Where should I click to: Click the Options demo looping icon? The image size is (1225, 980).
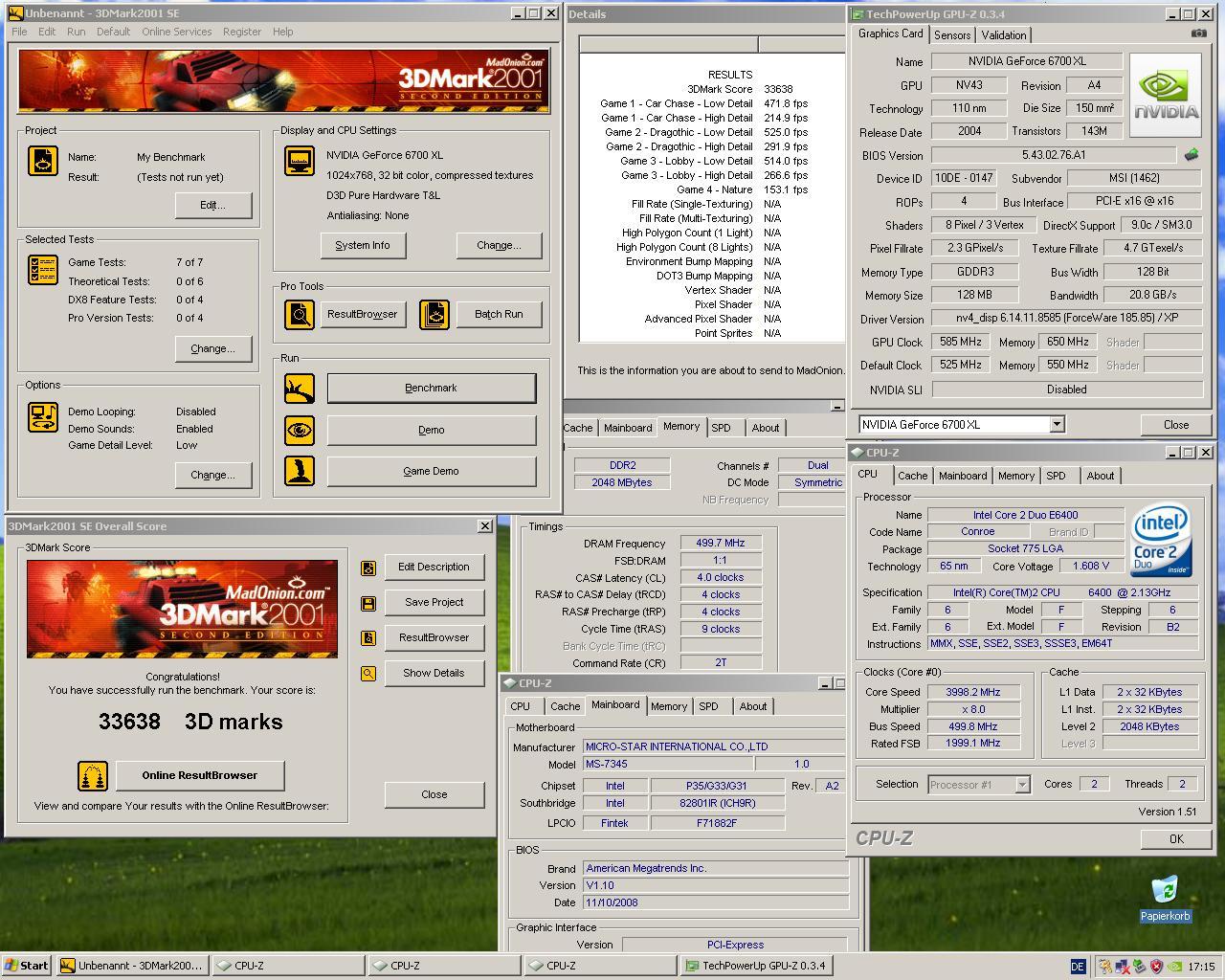tap(43, 417)
